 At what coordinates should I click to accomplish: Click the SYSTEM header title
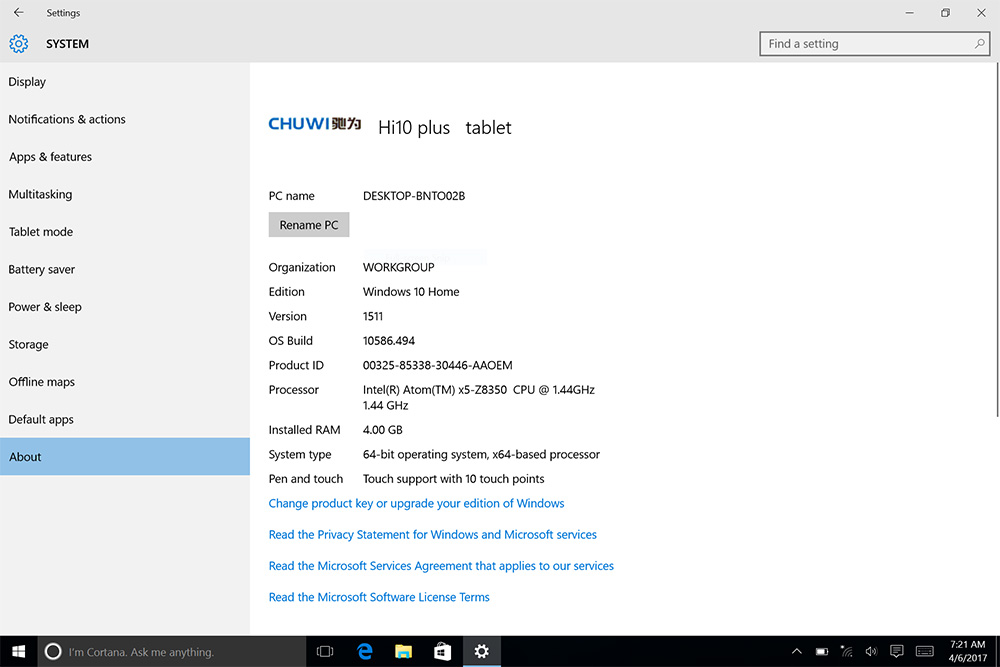tap(67, 44)
